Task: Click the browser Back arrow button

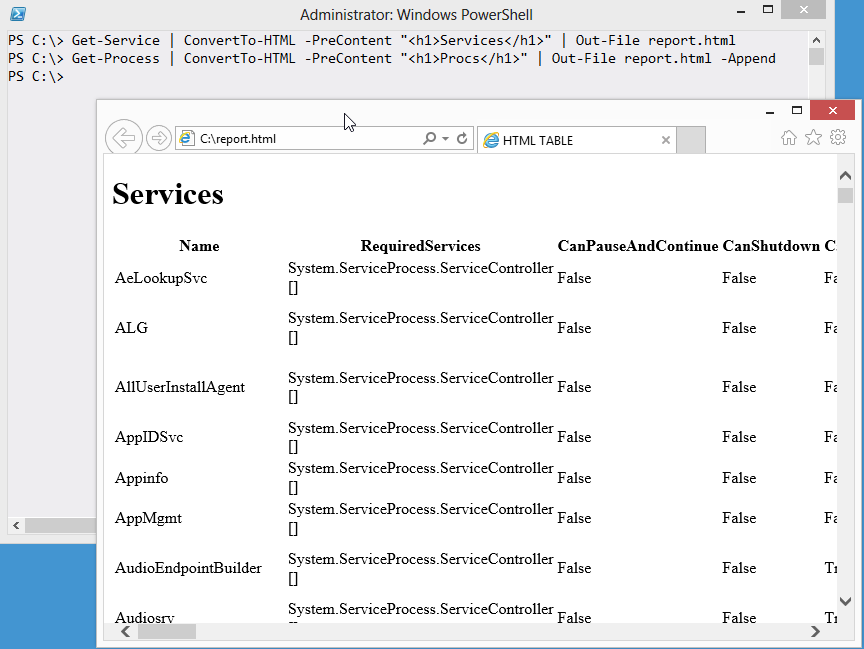Action: click(123, 139)
